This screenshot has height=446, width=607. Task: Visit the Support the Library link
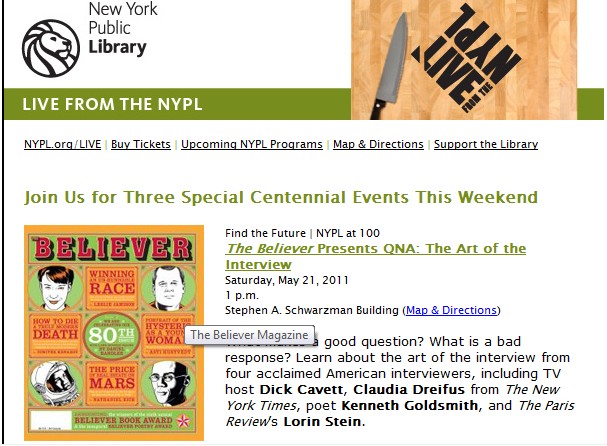(486, 144)
